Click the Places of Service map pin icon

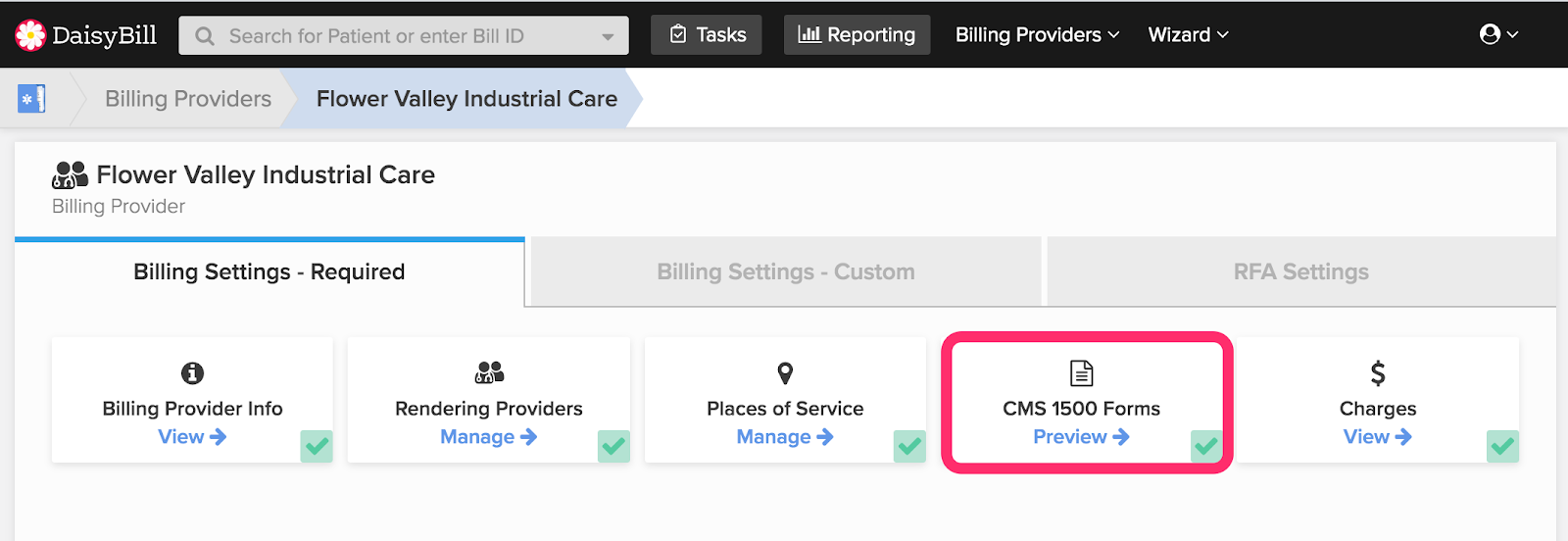point(785,373)
